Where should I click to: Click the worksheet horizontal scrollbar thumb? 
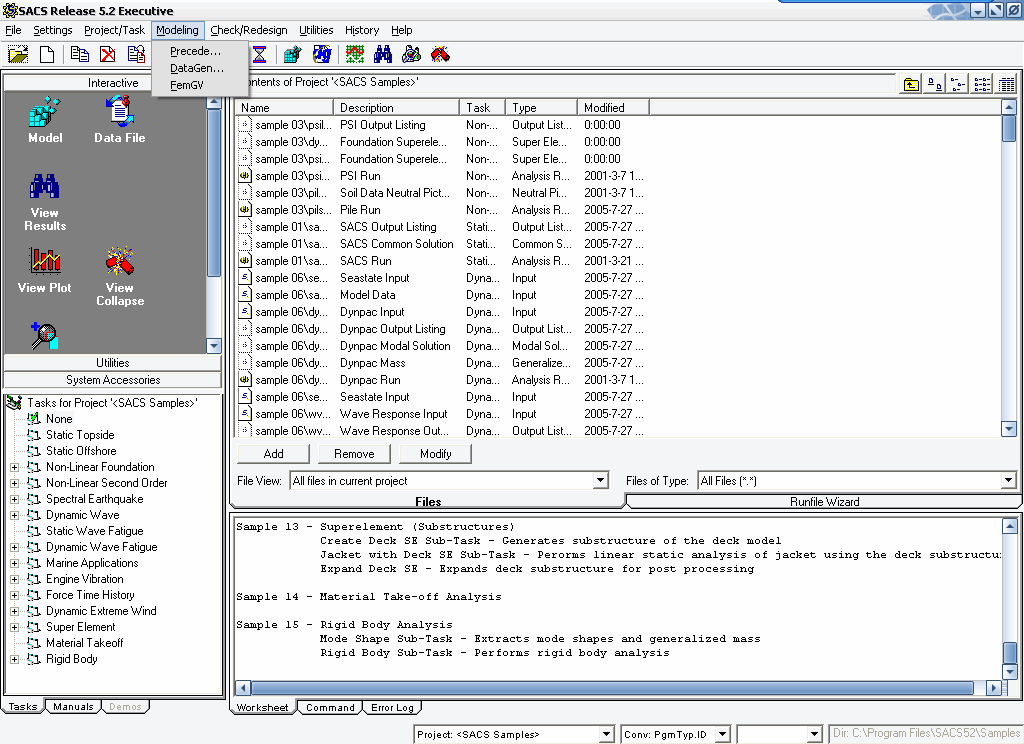point(613,688)
